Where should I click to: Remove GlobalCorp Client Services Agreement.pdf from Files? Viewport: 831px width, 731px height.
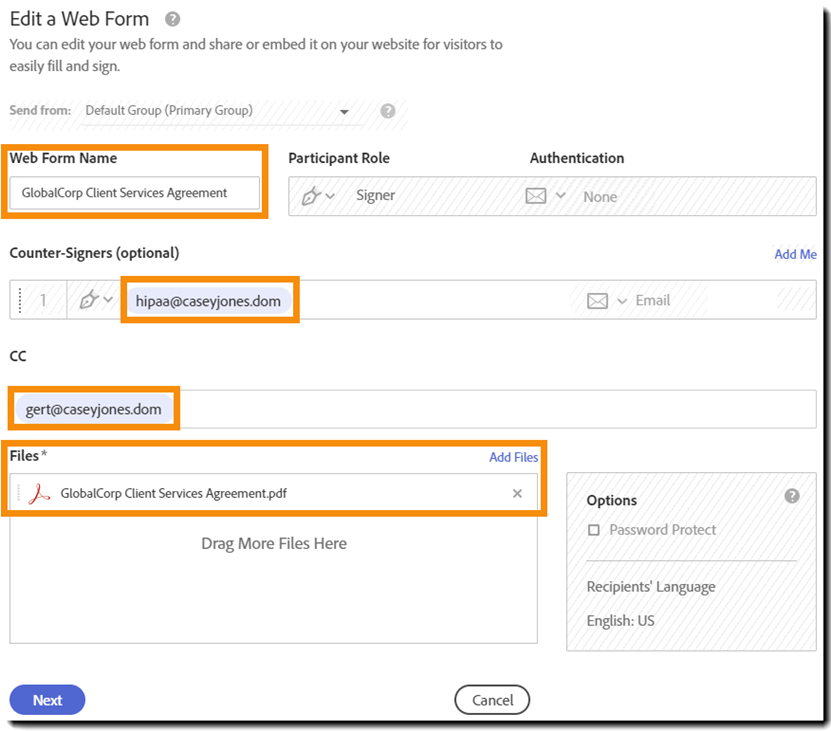(x=517, y=493)
